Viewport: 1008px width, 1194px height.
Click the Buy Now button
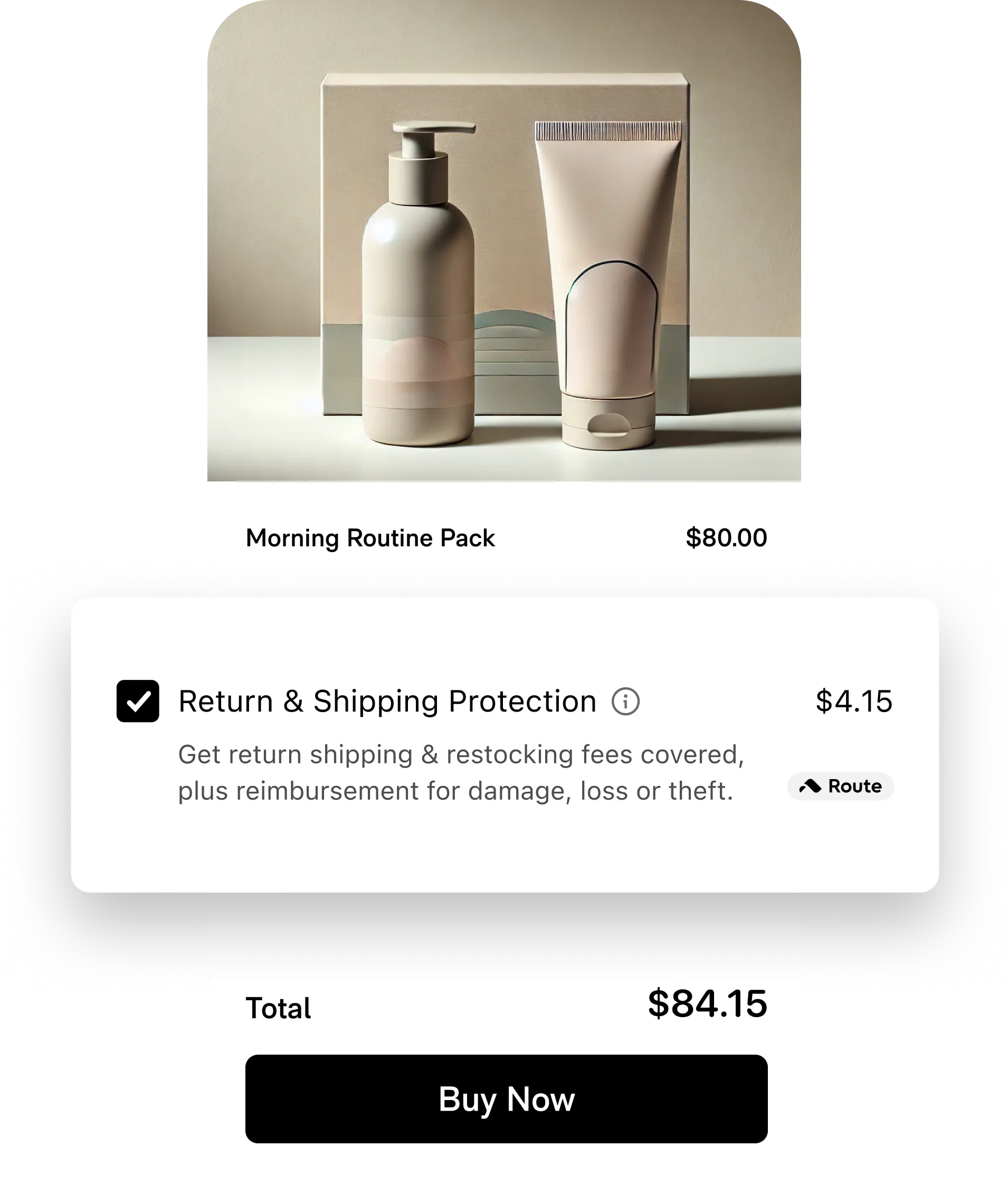coord(506,1099)
